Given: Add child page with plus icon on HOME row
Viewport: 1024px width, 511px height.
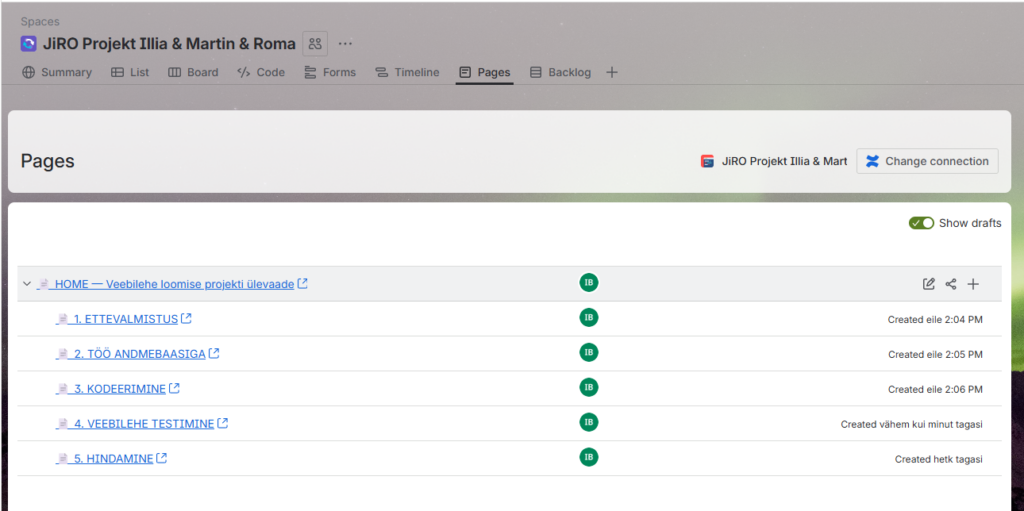Looking at the screenshot, I should tap(973, 284).
